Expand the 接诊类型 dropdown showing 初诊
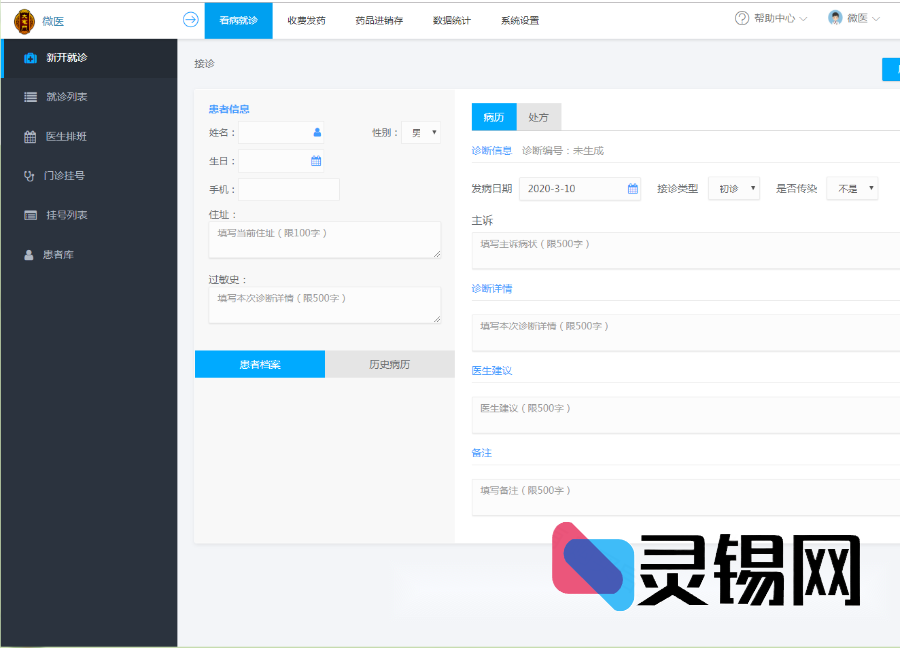Viewport: 900px width, 648px height. click(x=734, y=188)
